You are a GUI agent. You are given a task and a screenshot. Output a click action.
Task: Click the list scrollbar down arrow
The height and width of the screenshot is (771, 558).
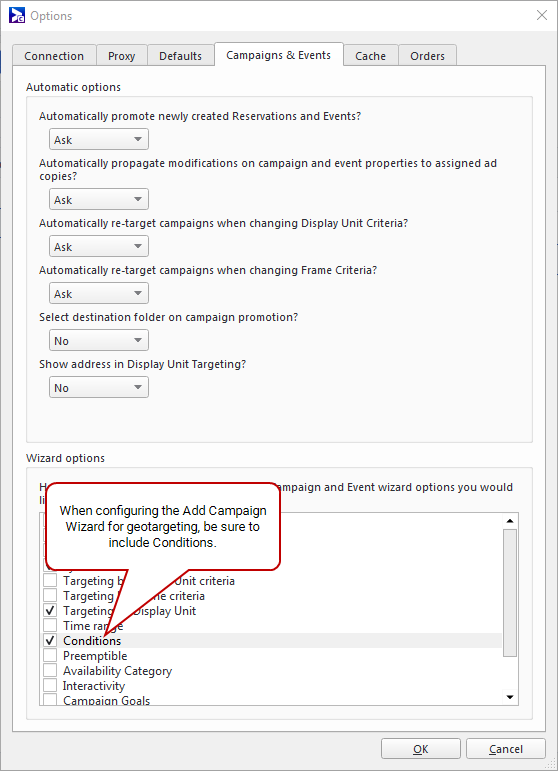tap(510, 697)
